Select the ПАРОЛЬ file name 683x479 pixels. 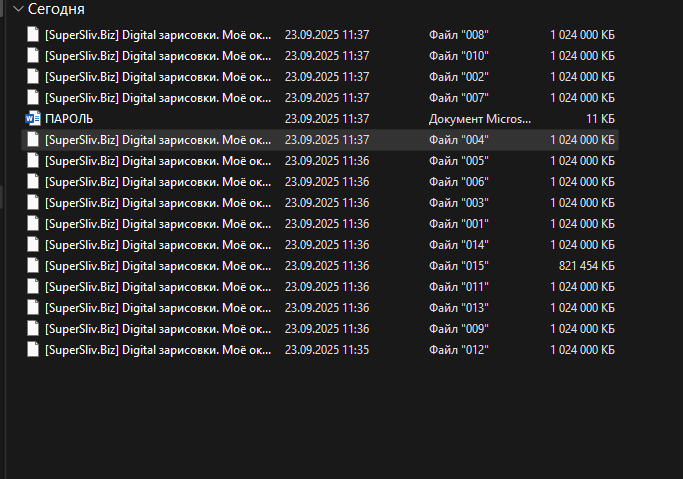69,119
